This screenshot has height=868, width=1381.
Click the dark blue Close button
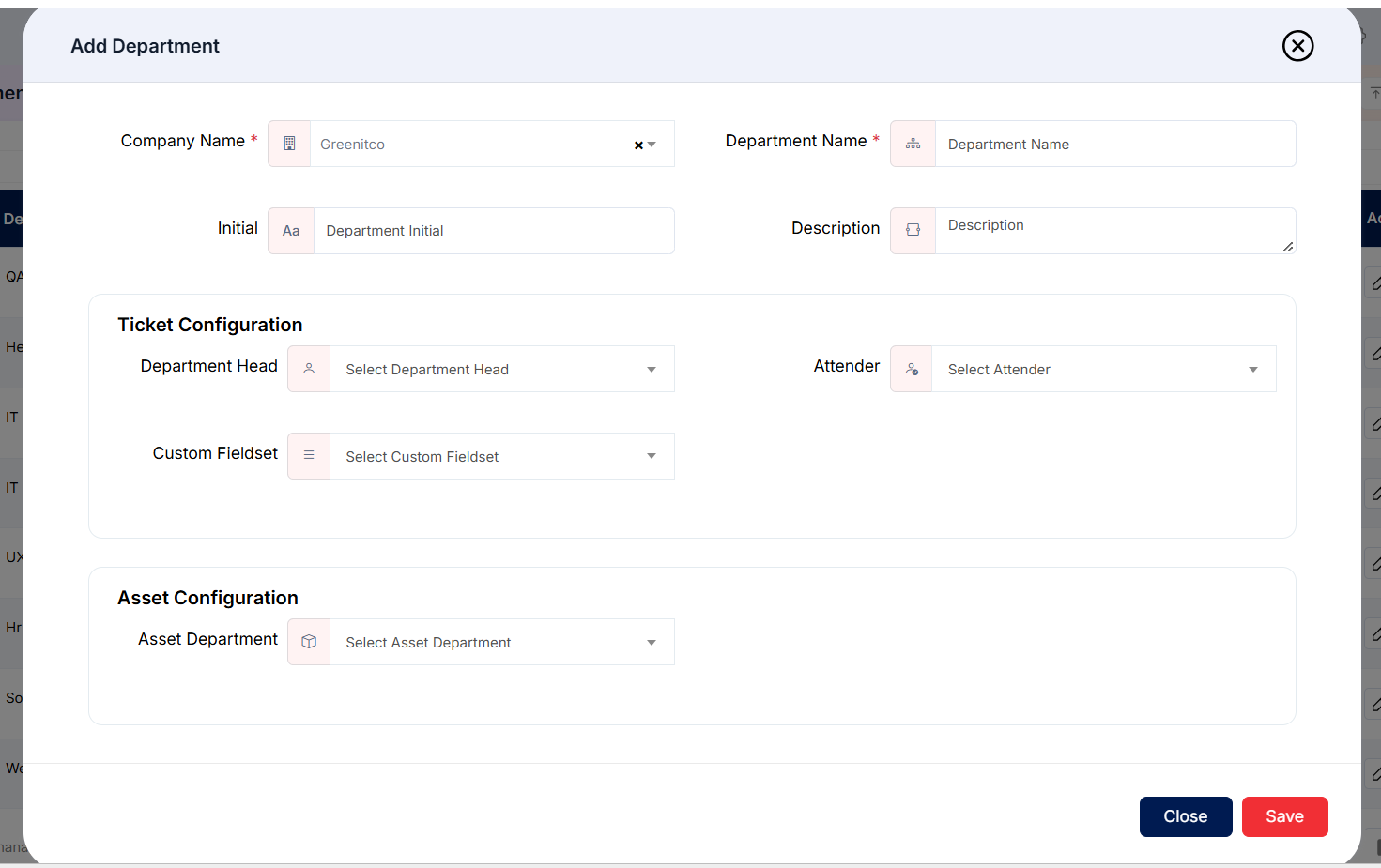(x=1186, y=816)
